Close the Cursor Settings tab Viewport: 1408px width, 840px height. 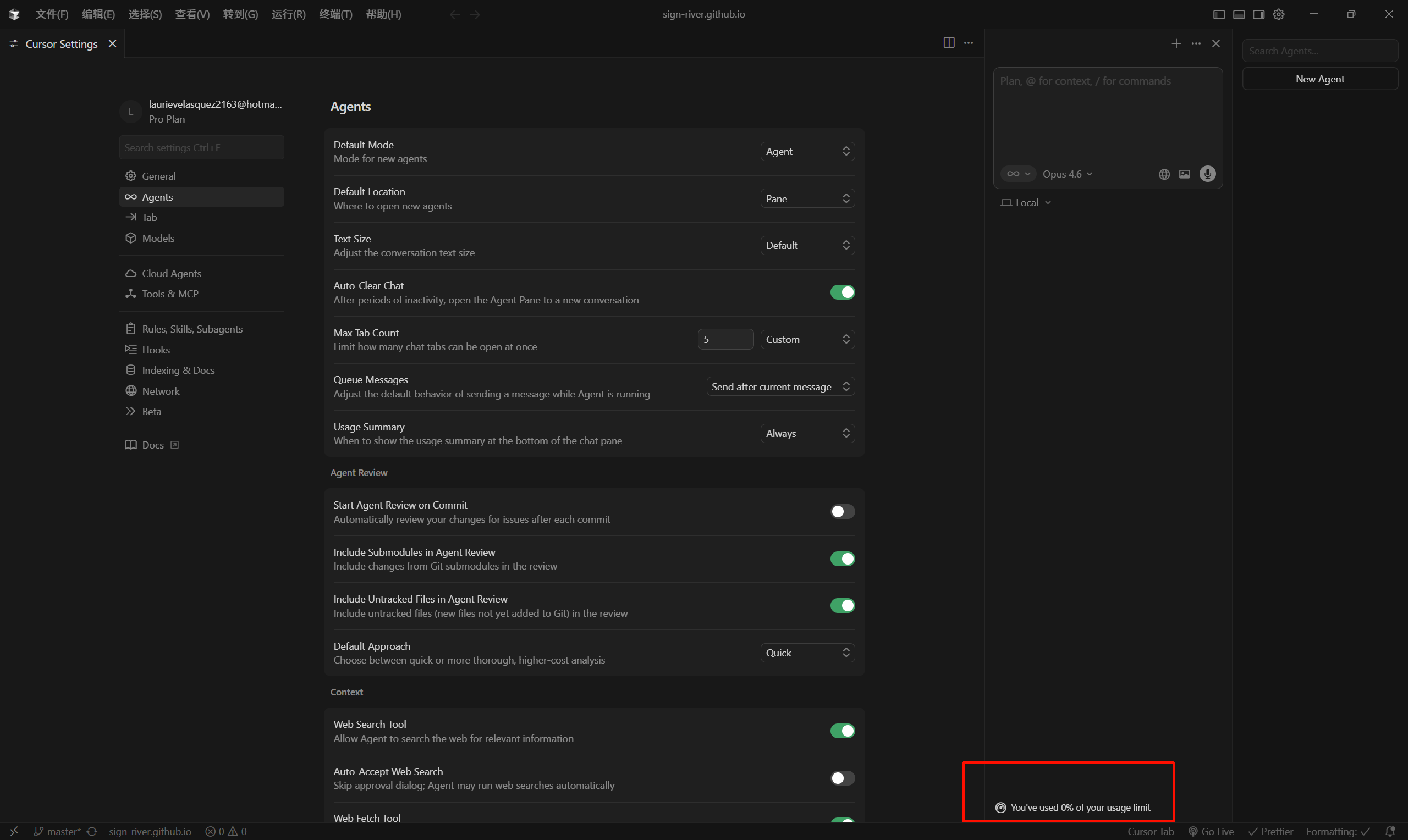coord(113,43)
